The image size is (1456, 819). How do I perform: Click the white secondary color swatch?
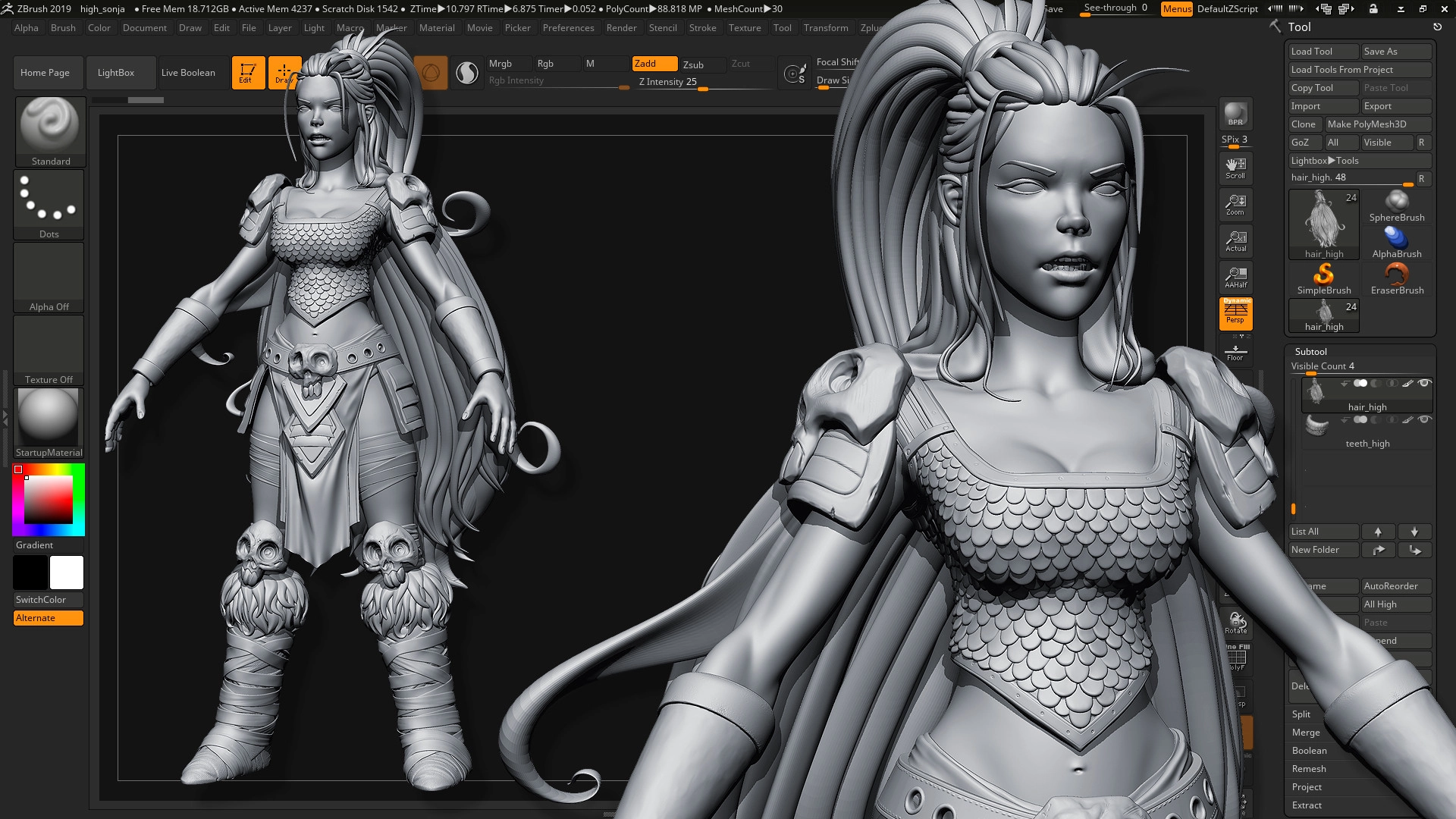[x=67, y=573]
